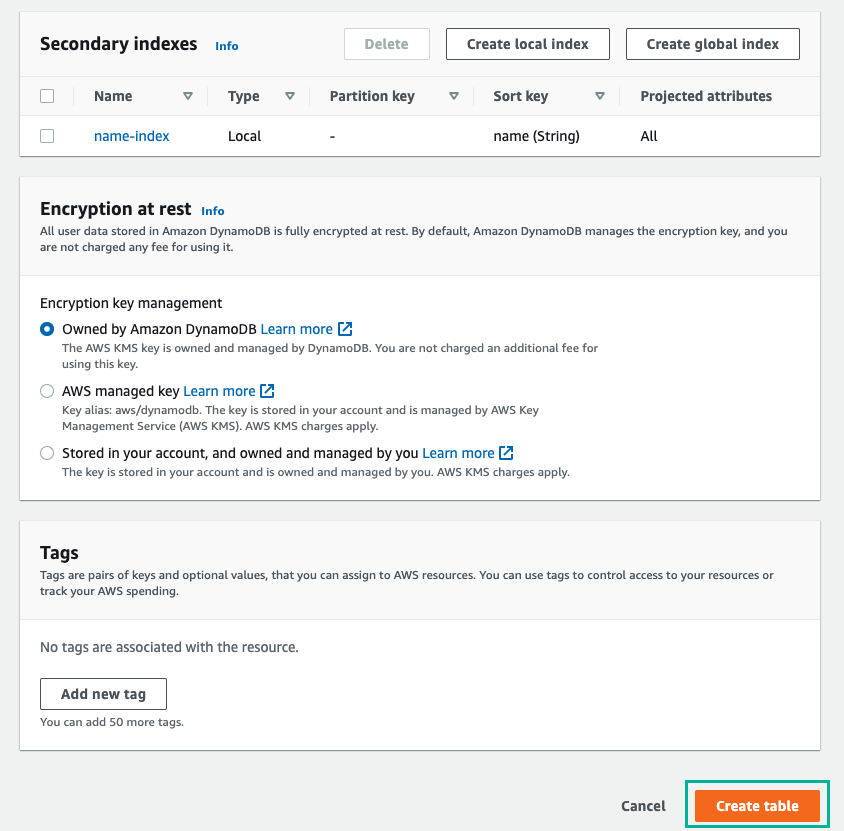Choose AWS managed key radio option
Image resolution: width=844 pixels, height=831 pixels.
(47, 391)
